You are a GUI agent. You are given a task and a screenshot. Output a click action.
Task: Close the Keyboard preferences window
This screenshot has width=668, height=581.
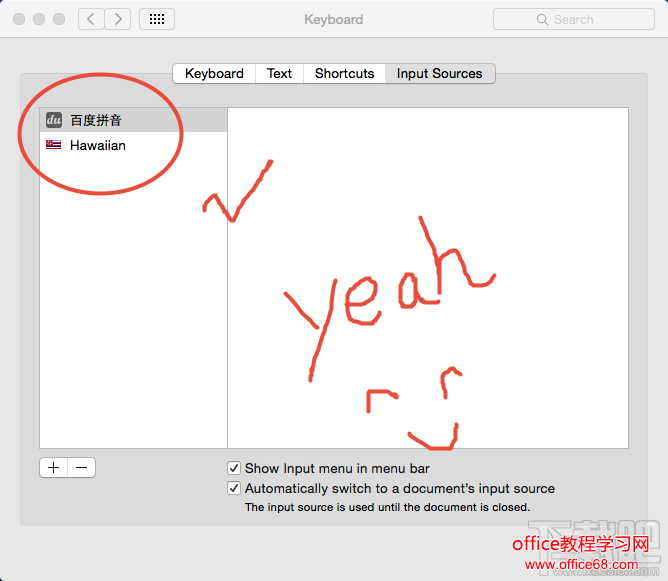(x=19, y=19)
